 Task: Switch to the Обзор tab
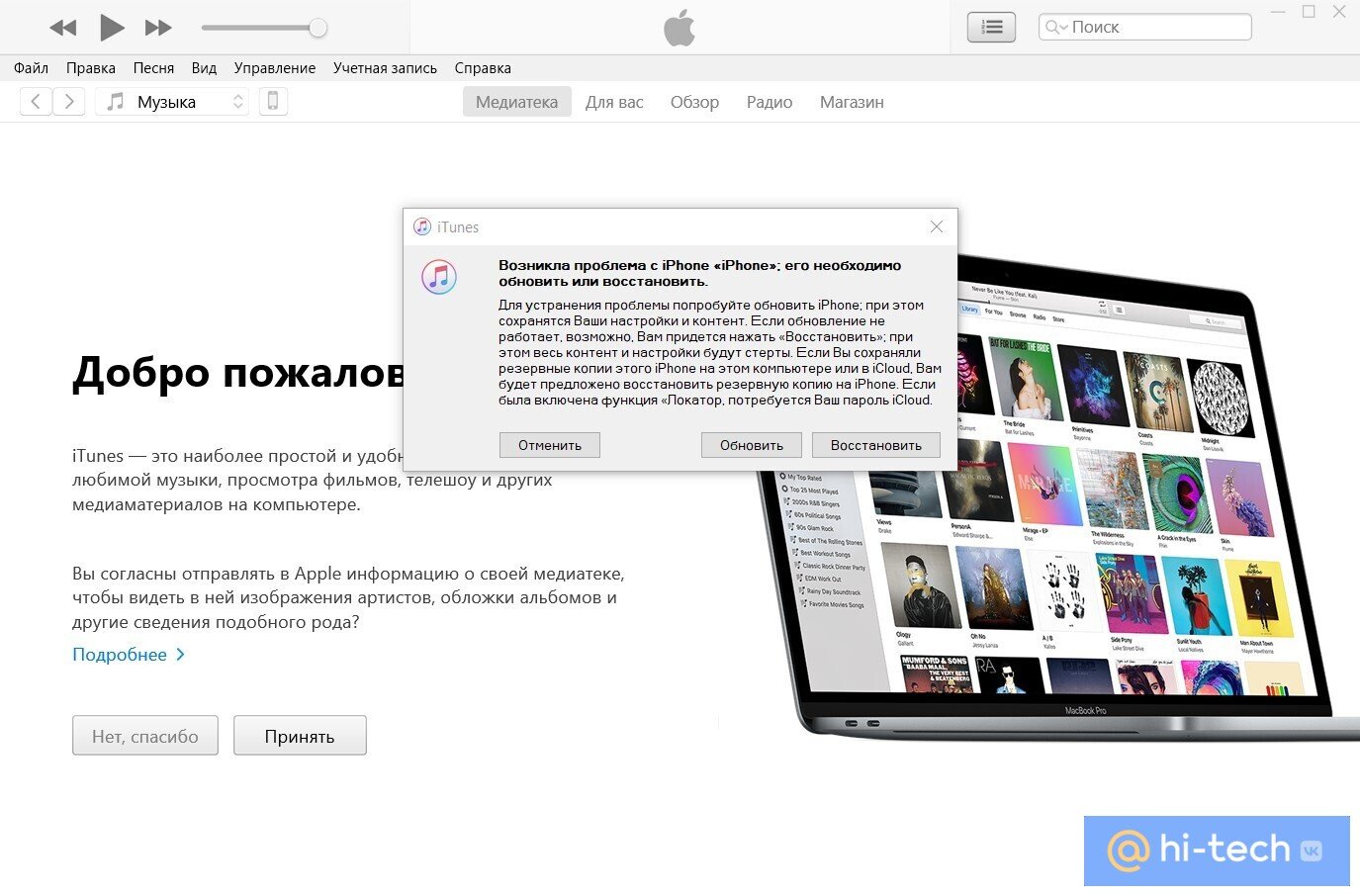click(x=694, y=102)
